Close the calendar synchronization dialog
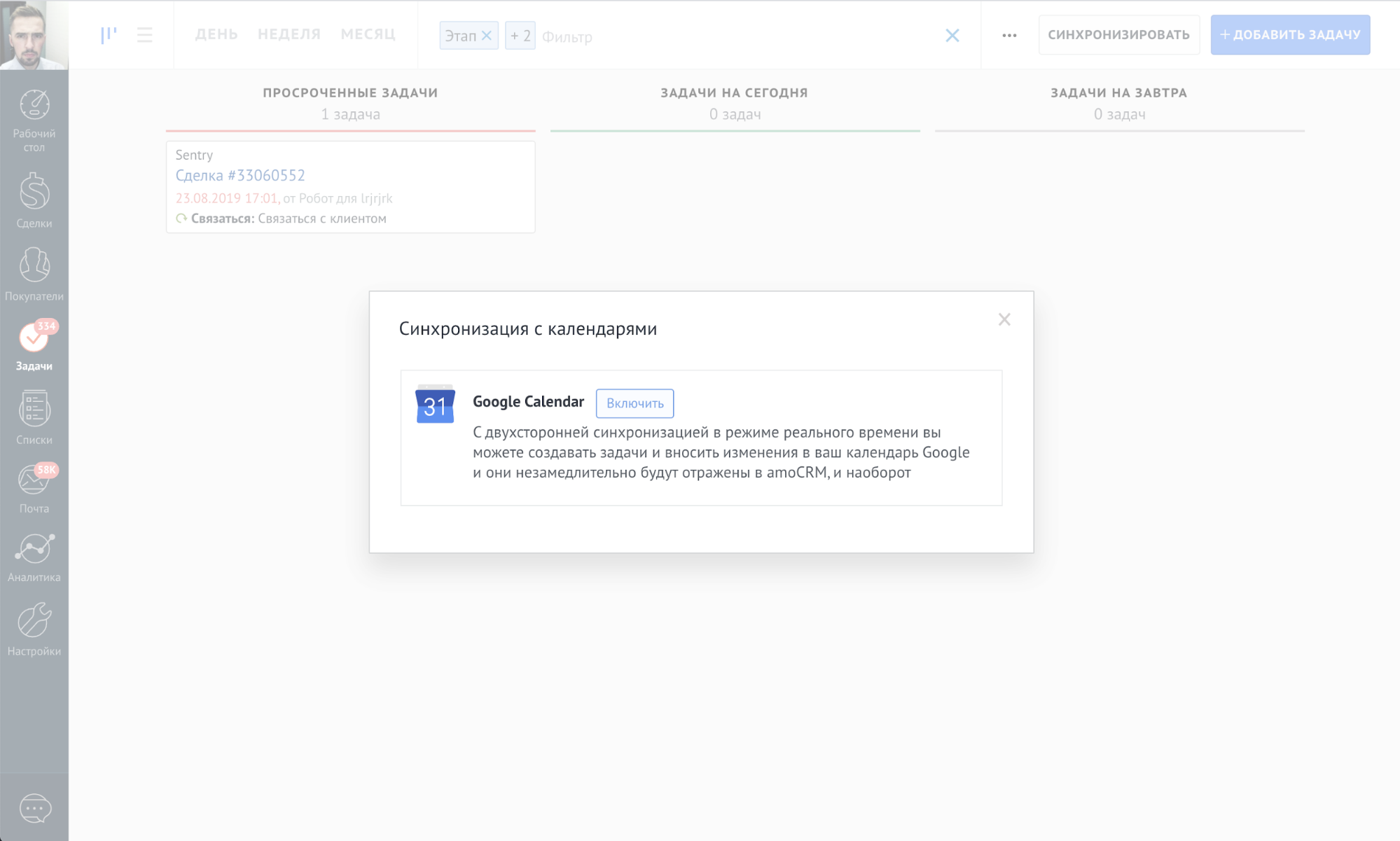Screen dimensions: 1400x841 pyautogui.click(x=1004, y=319)
